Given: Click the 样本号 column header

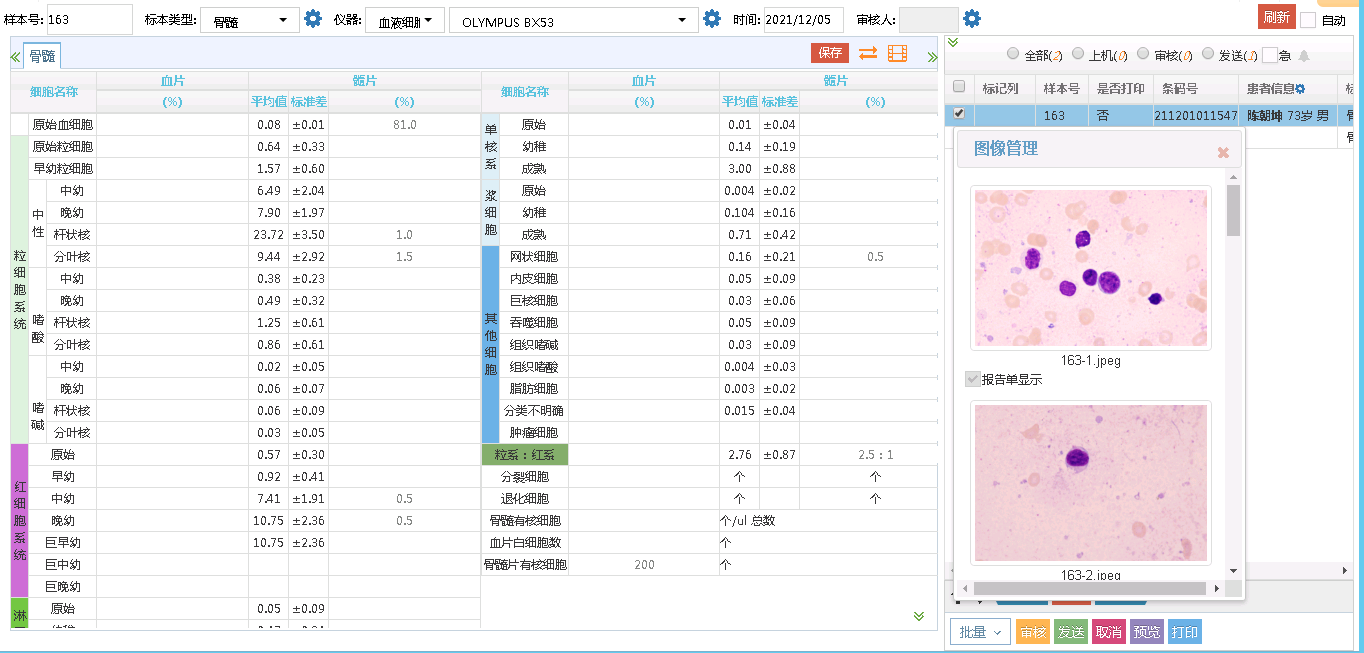Looking at the screenshot, I should point(1061,88).
